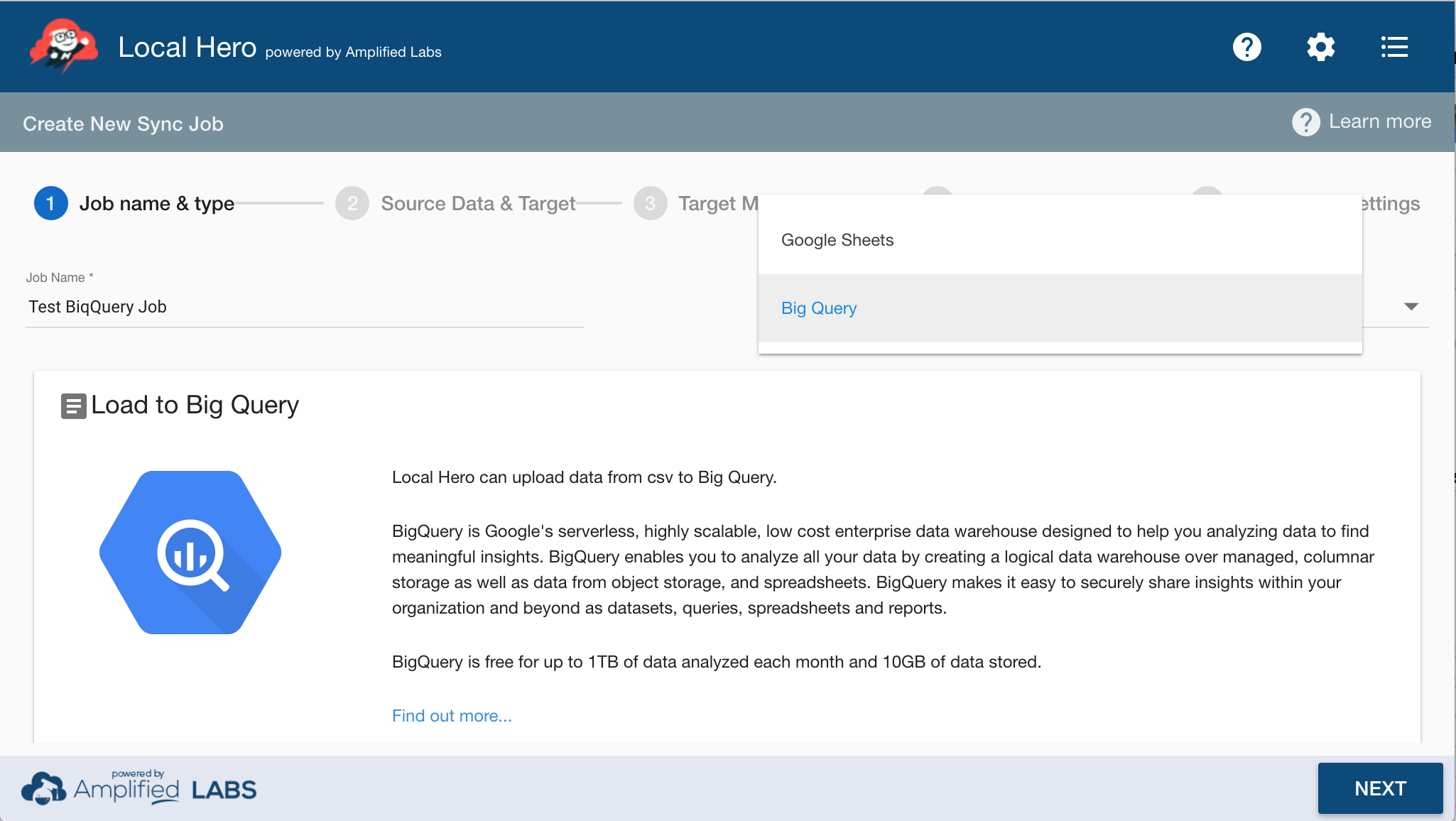Choose Big Query option in dropdown list
The image size is (1456, 821).
(x=819, y=308)
